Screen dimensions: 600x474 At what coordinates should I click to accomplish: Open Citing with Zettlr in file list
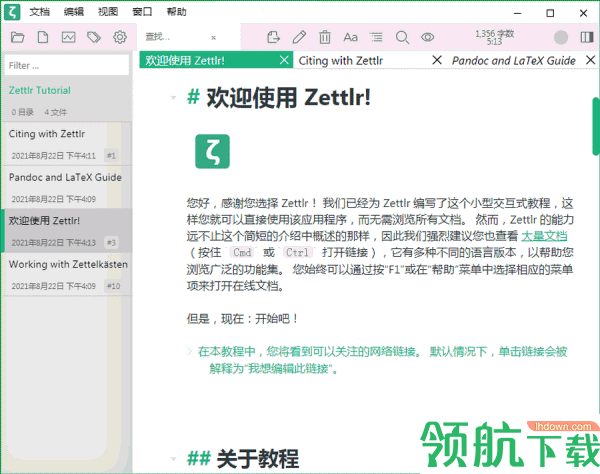pos(67,144)
